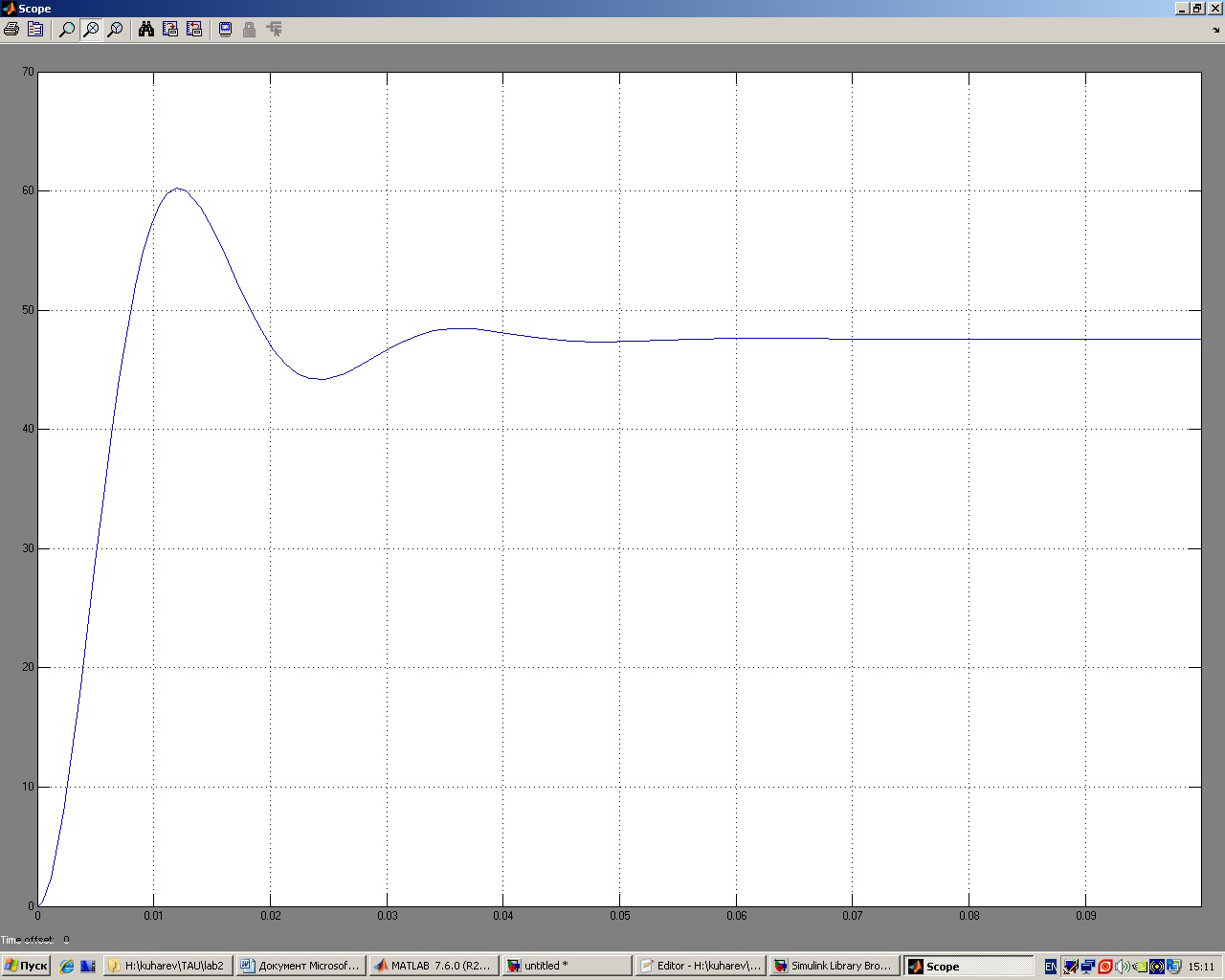Screen dimensions: 1225x980
Task: Click the red circular tray icon
Action: tap(1105, 967)
